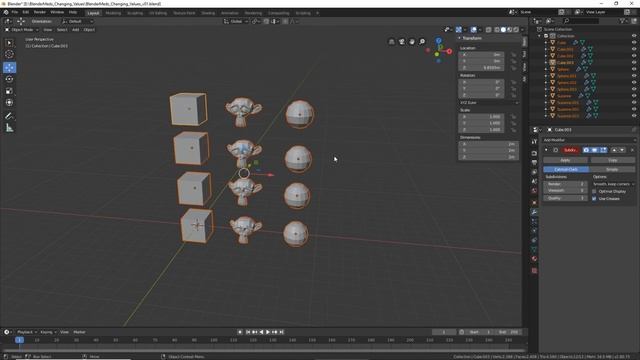The height and width of the screenshot is (360, 640).
Task: Select the Cursor tool
Action: 9,54
